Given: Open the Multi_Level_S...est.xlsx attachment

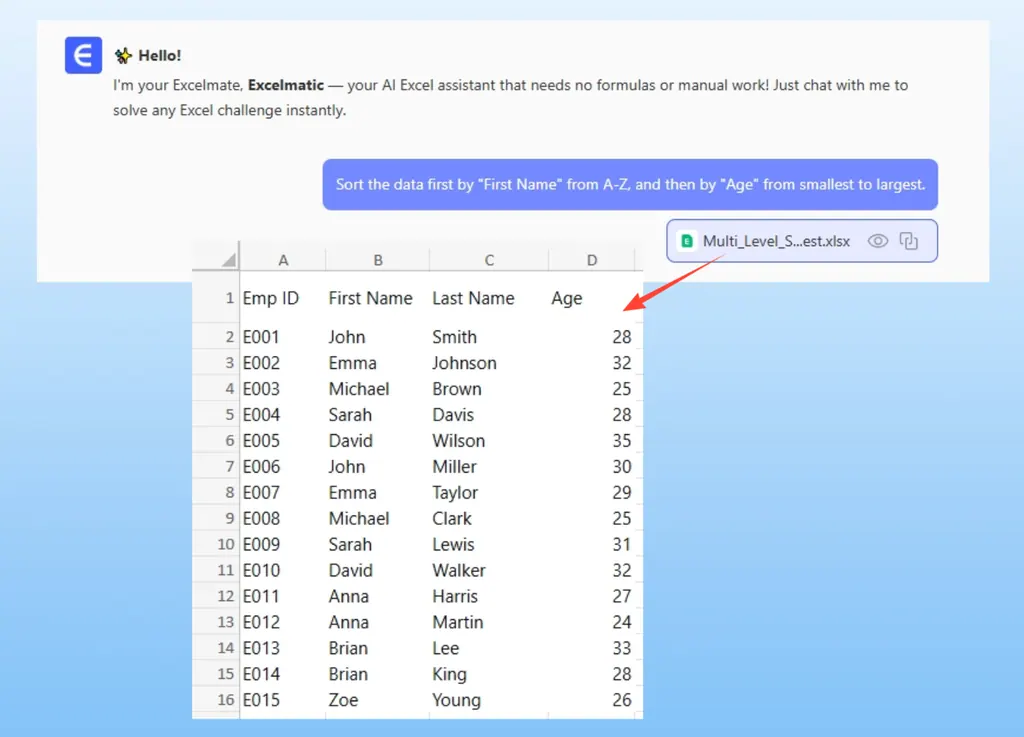Looking at the screenshot, I should coord(776,241).
